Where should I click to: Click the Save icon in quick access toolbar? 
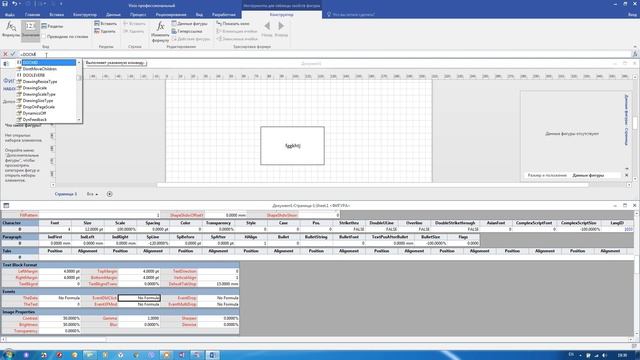point(5,4)
